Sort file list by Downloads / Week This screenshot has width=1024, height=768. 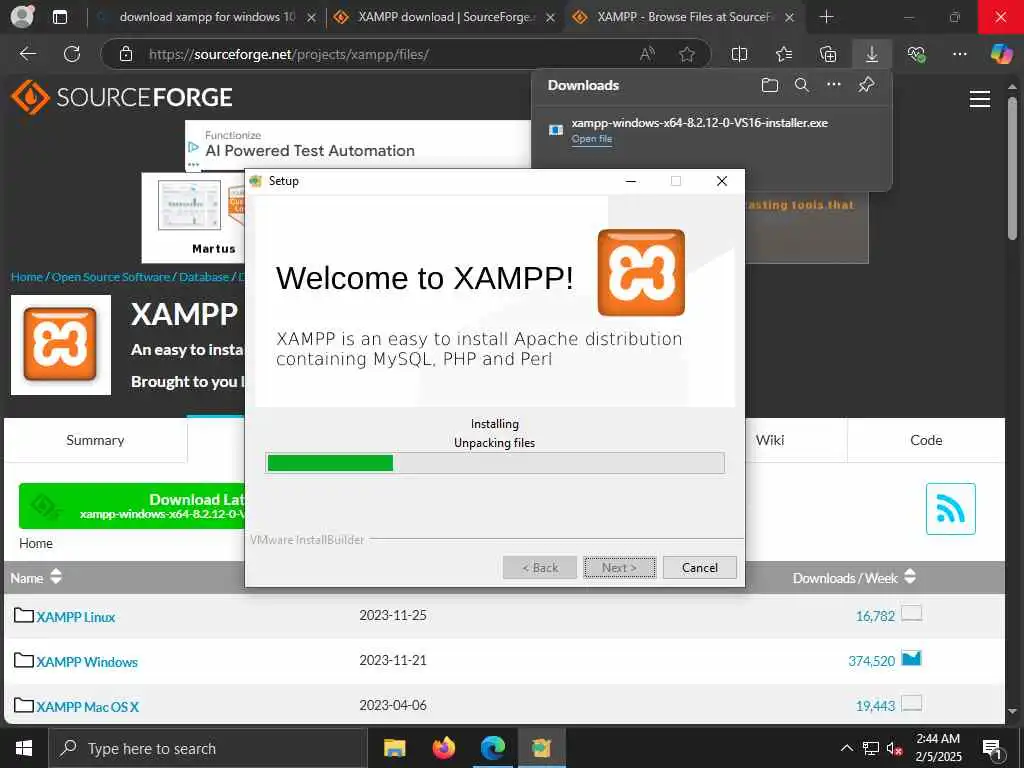(854, 577)
